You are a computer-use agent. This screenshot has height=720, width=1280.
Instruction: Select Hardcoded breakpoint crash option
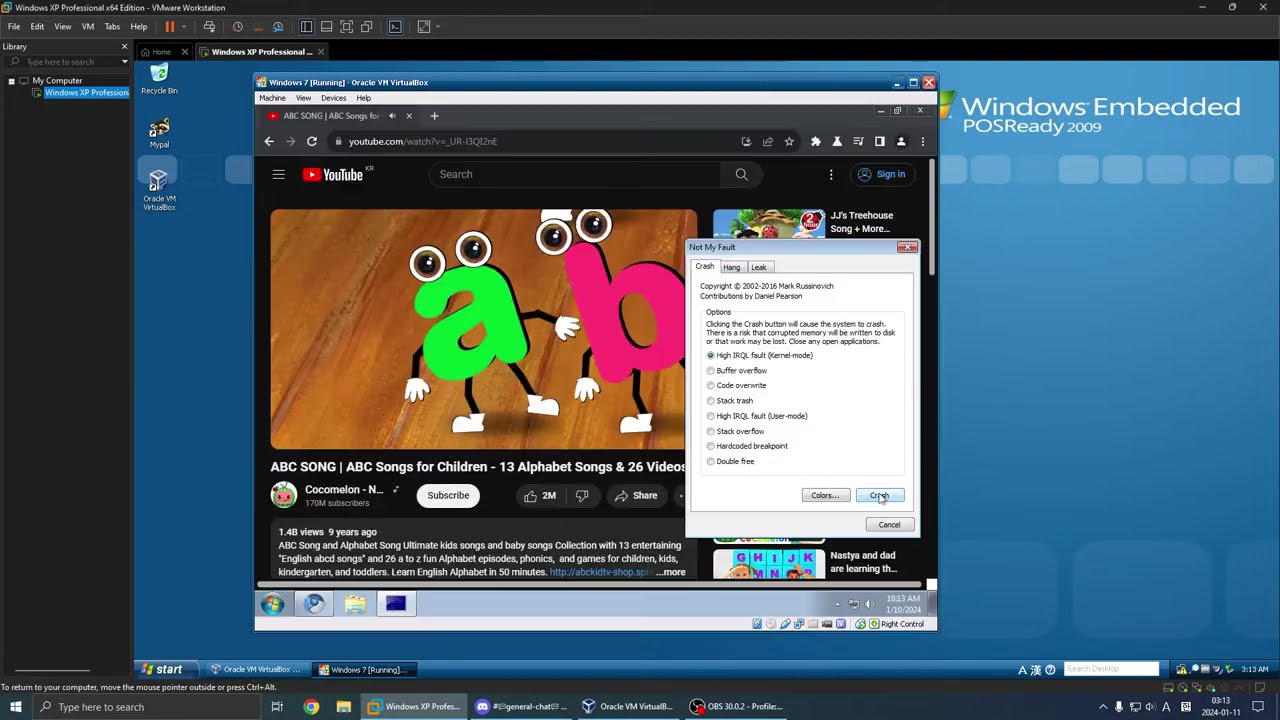[x=747, y=446]
